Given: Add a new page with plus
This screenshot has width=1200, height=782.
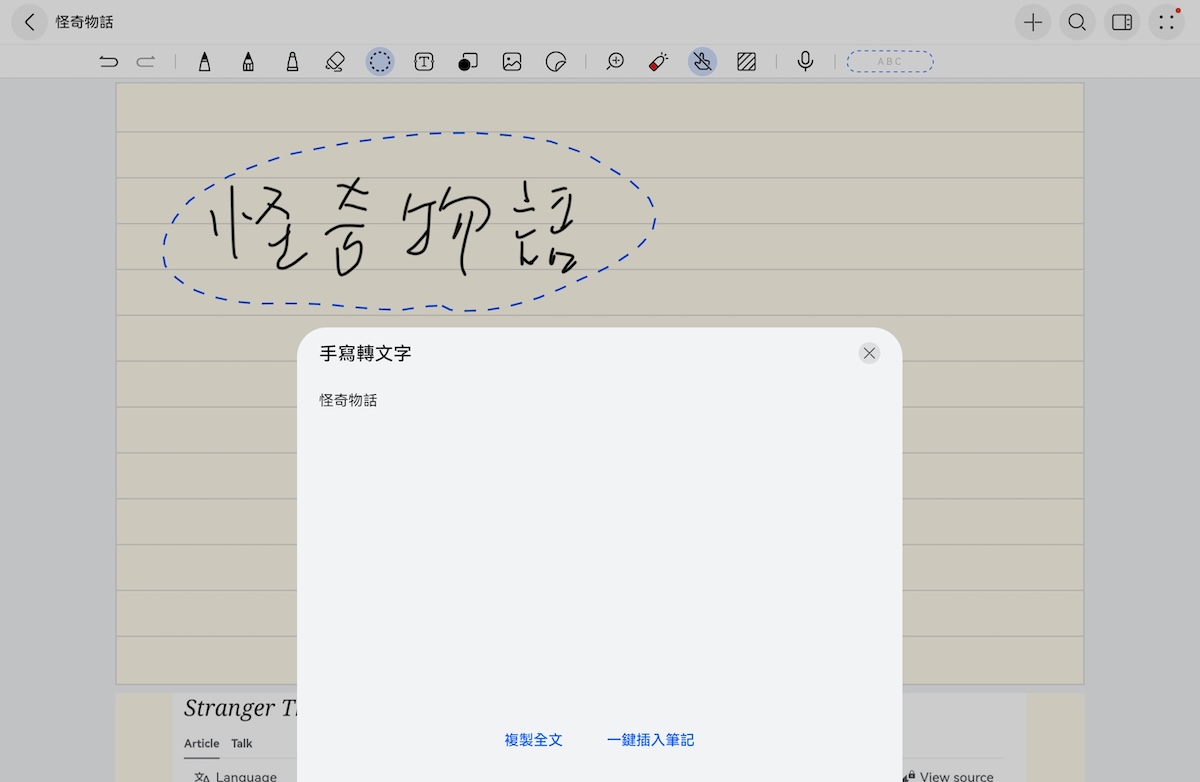Looking at the screenshot, I should [1033, 22].
